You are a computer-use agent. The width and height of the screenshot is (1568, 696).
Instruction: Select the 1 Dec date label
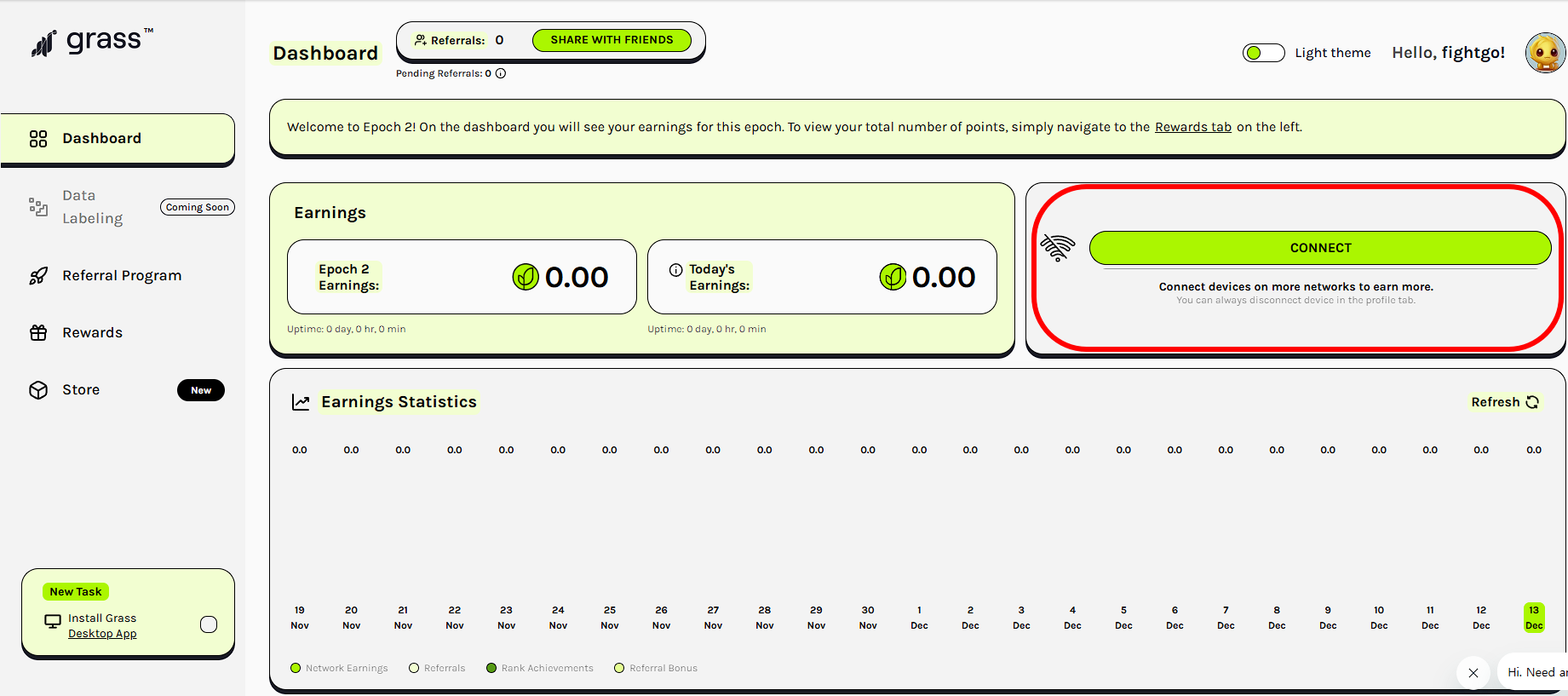click(919, 618)
